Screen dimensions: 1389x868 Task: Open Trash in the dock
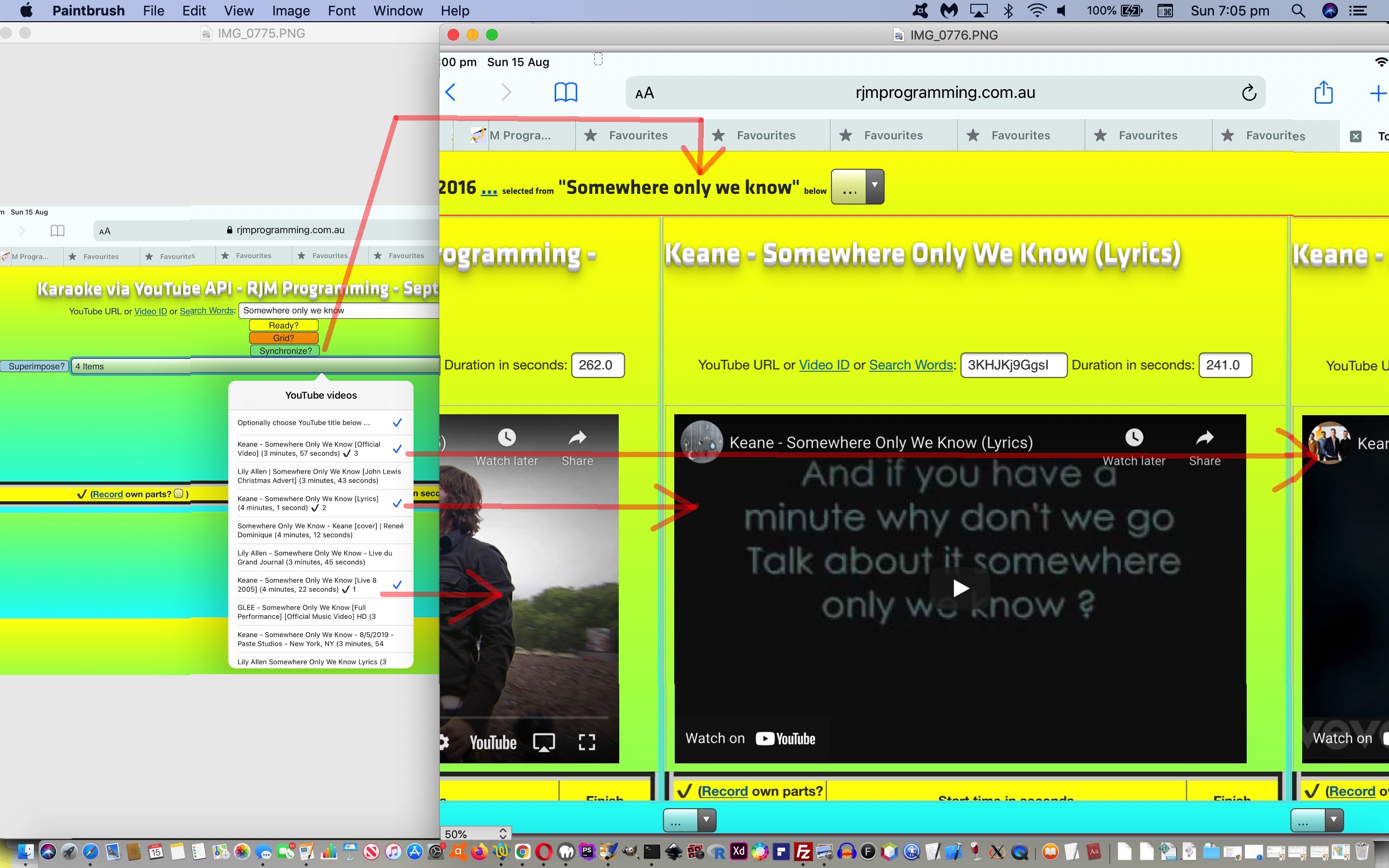coord(1362,852)
